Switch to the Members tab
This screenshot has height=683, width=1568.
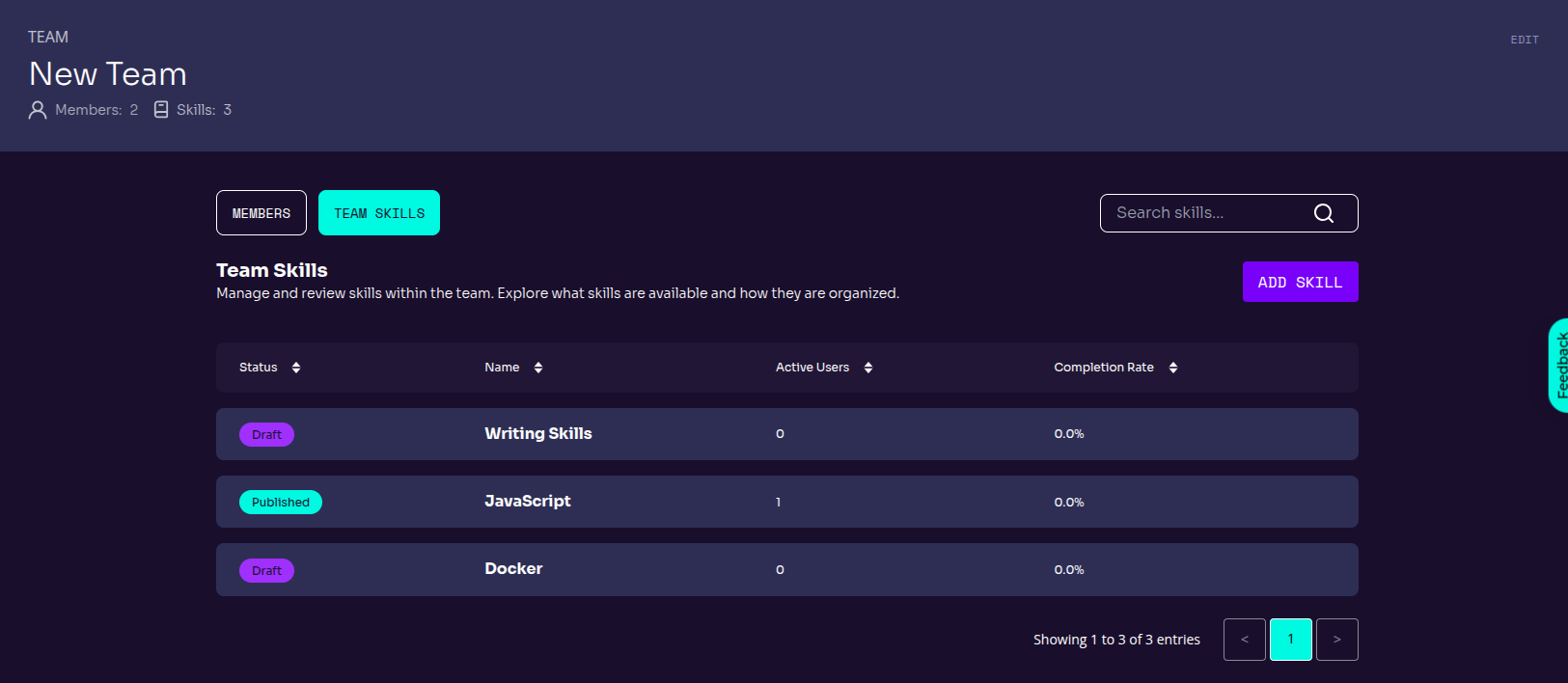261,213
